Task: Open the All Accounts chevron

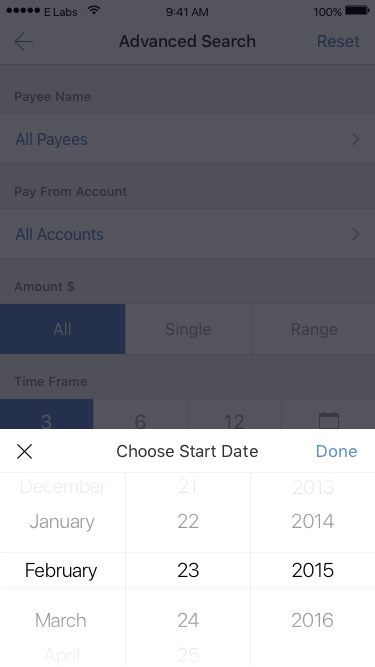Action: [x=356, y=234]
